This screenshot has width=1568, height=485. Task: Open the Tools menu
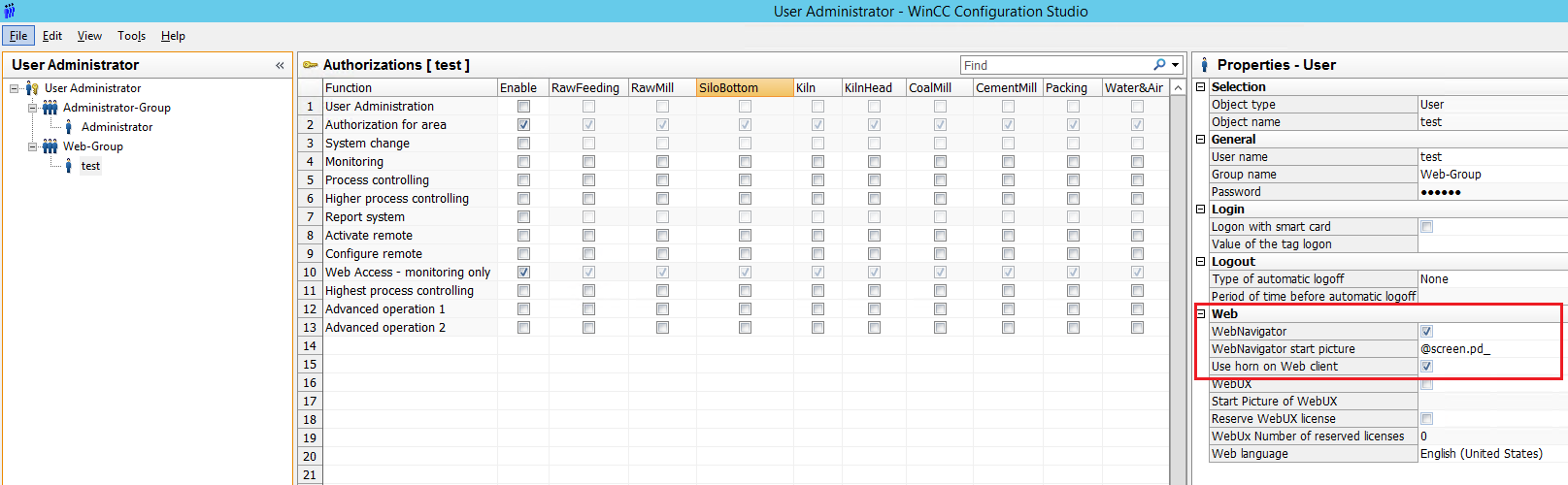point(131,36)
